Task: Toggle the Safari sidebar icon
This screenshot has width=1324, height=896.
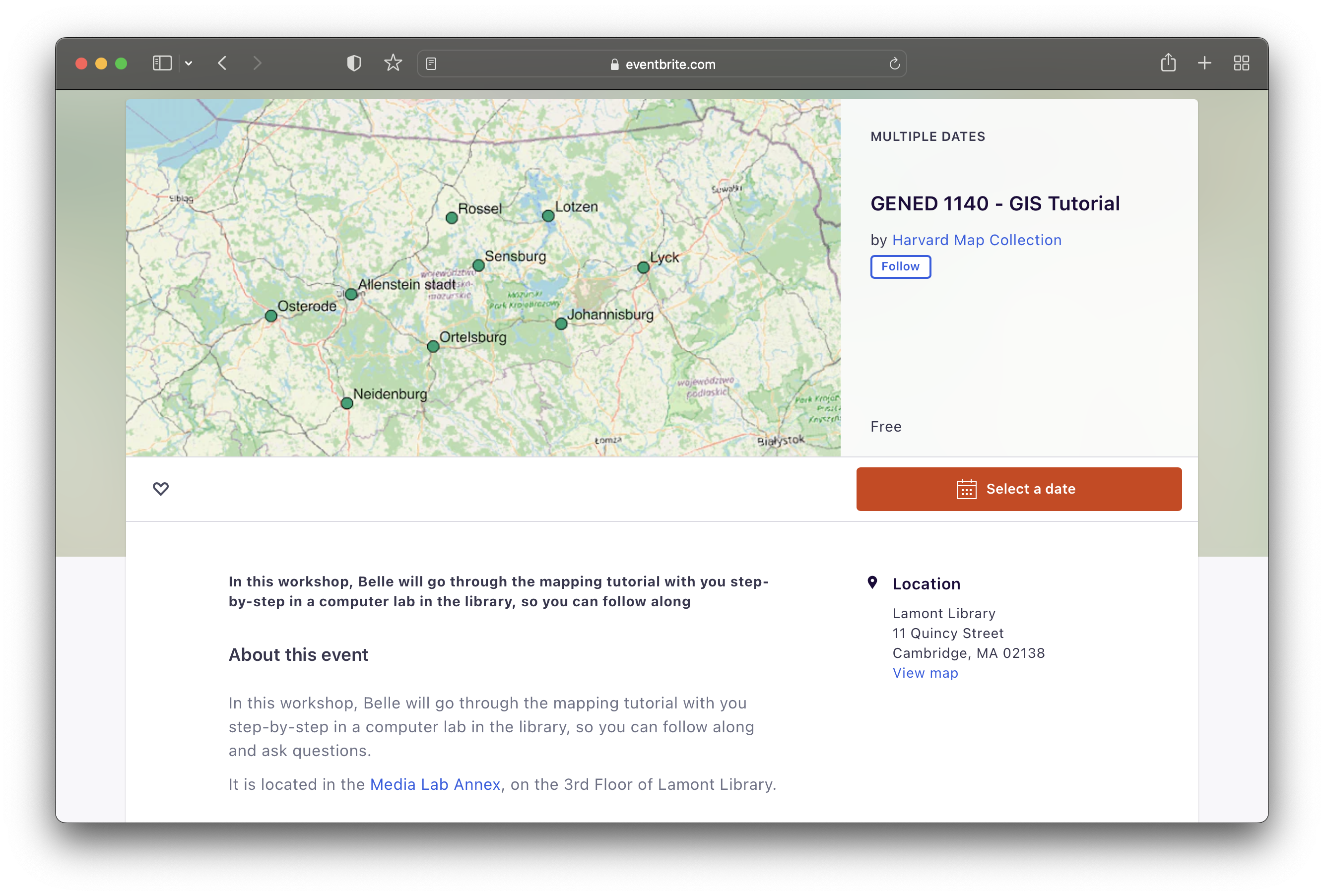Action: 162,63
